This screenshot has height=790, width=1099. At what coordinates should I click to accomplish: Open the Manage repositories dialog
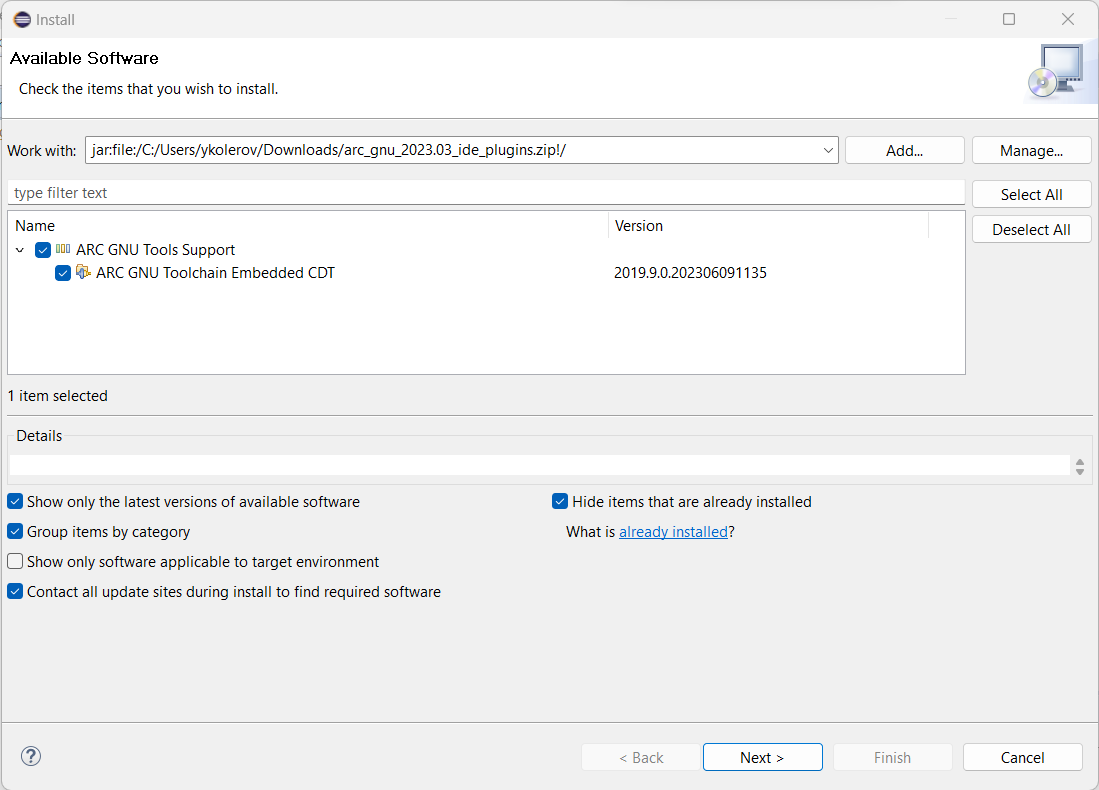coord(1031,150)
